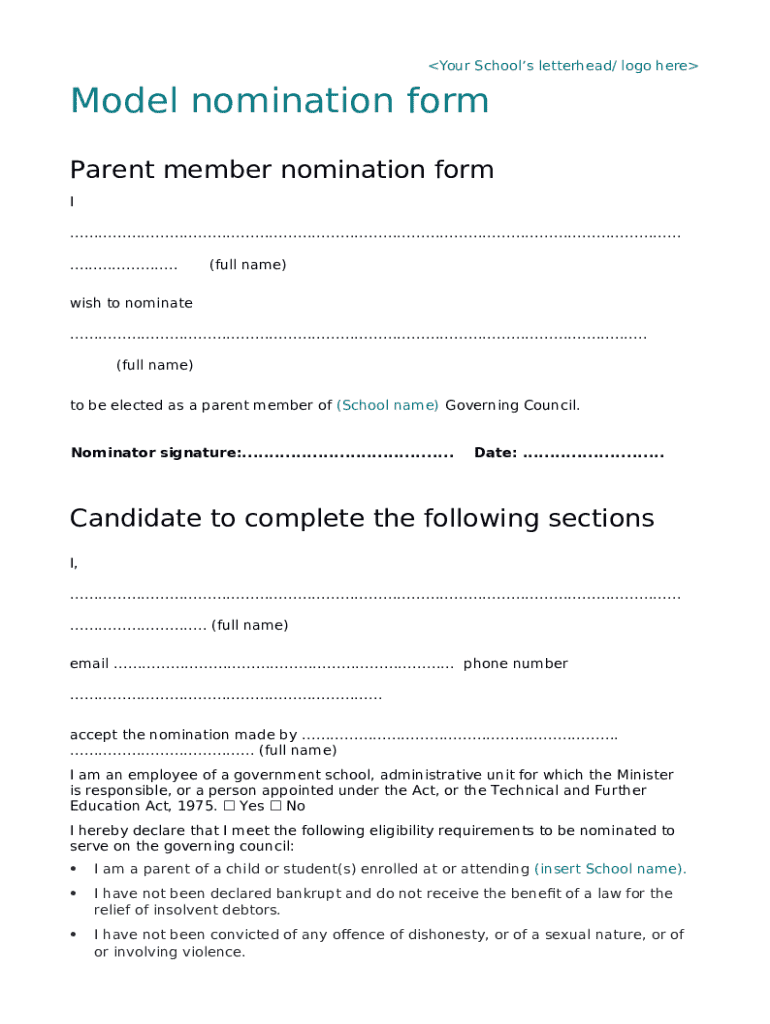
Task: Click the 'Parent member nomination form' heading
Action: click(x=281, y=170)
